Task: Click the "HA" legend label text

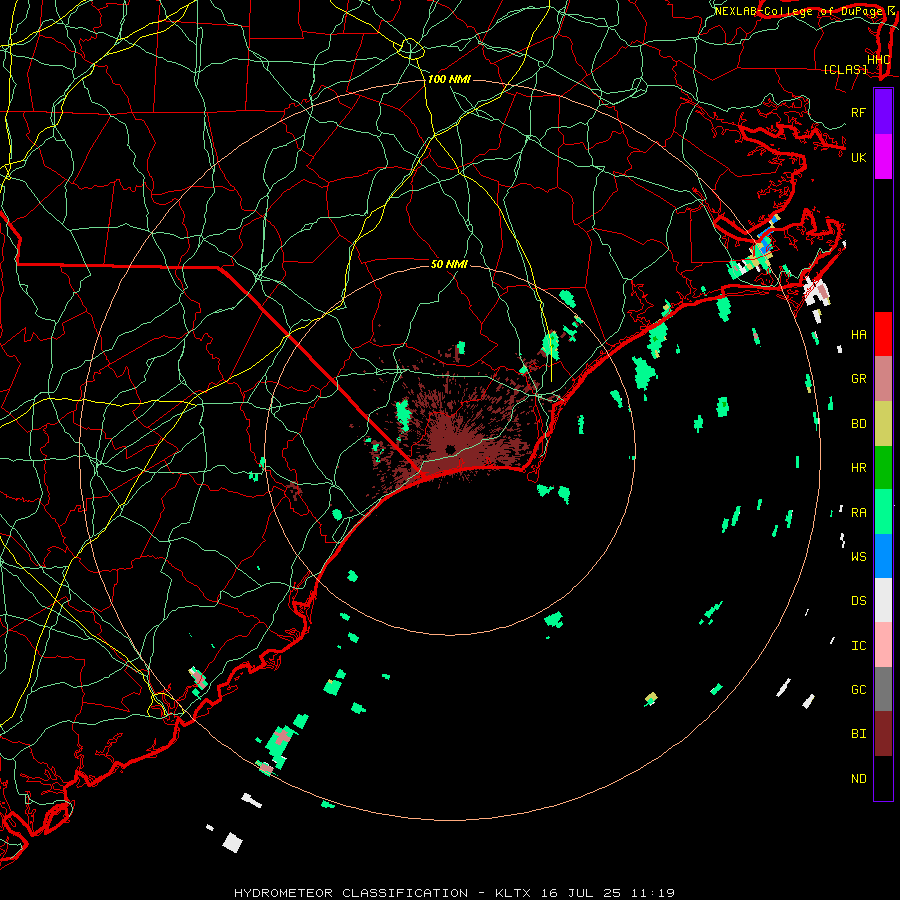Action: (858, 334)
